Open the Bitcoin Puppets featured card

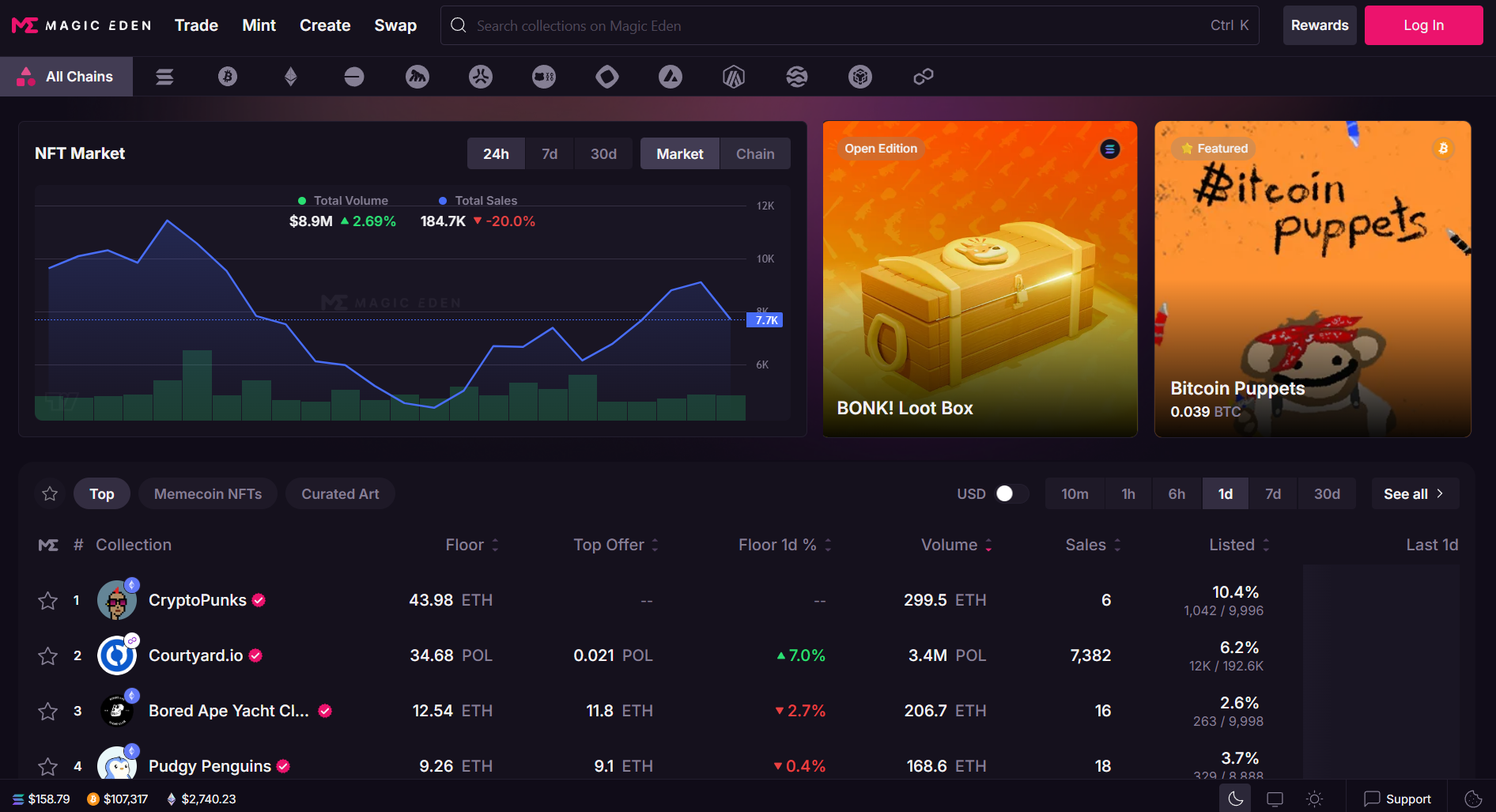pos(1312,279)
